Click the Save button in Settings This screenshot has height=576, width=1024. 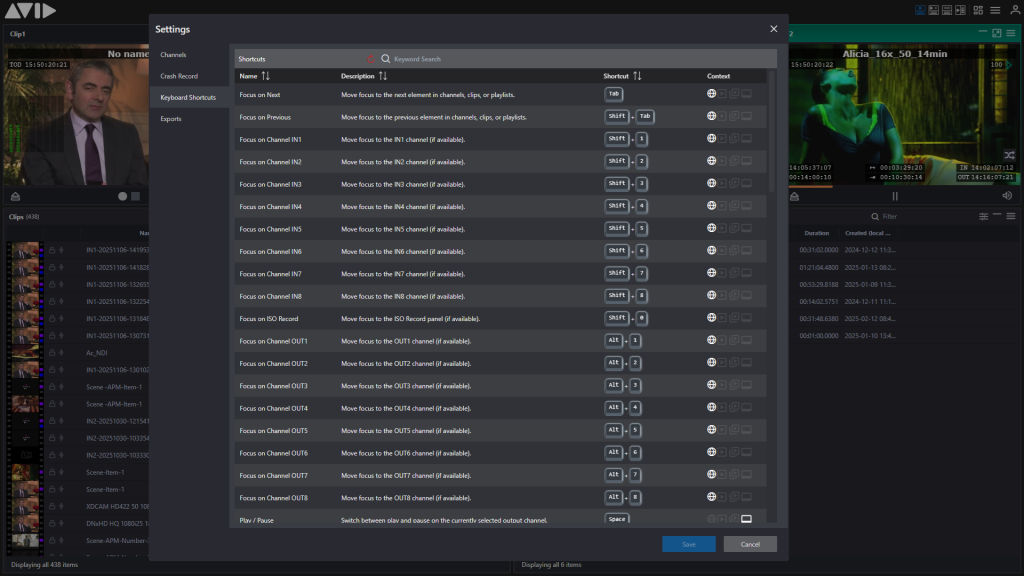pyautogui.click(x=688, y=544)
